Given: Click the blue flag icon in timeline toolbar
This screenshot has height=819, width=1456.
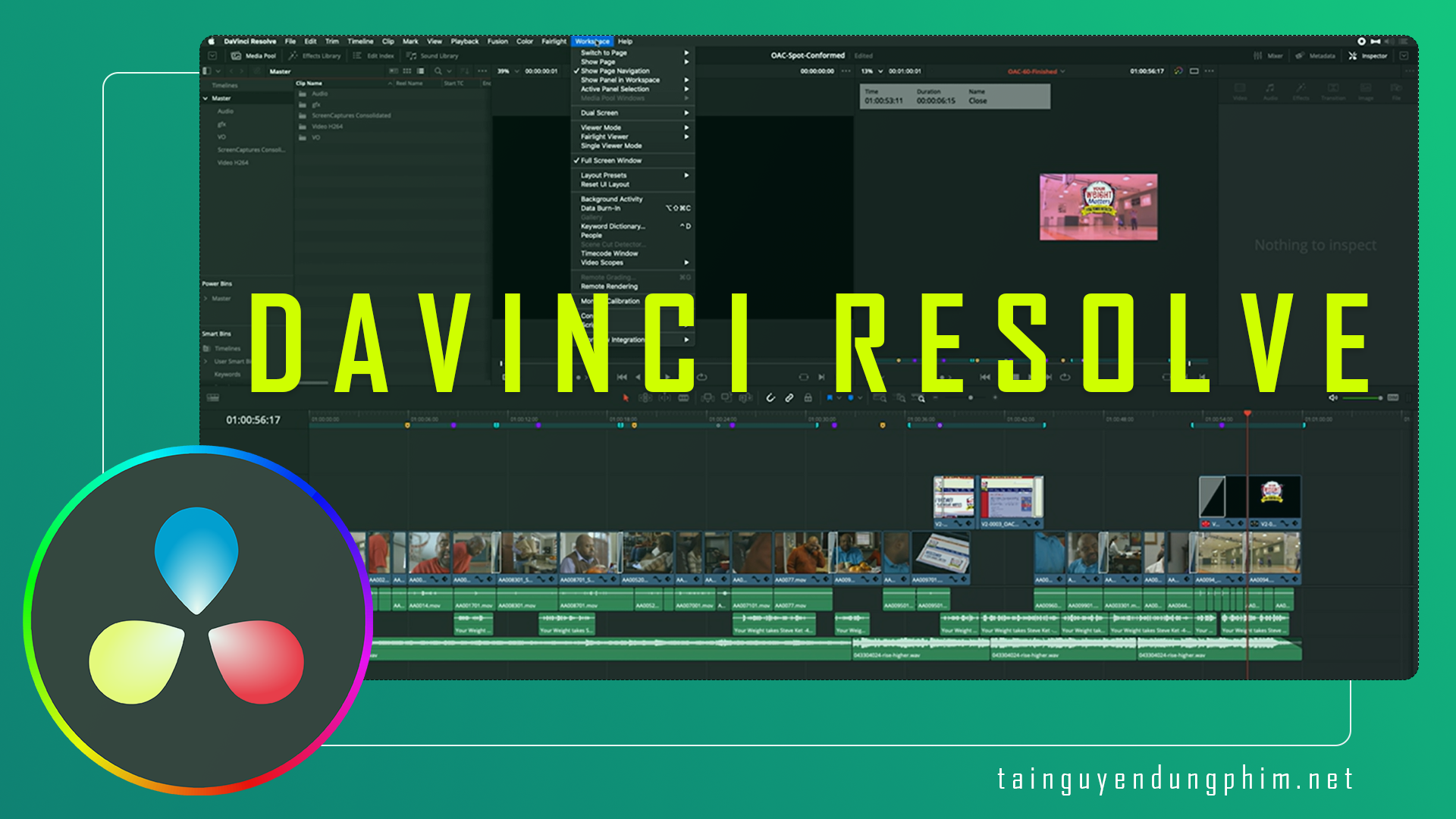Looking at the screenshot, I should coord(830,397).
